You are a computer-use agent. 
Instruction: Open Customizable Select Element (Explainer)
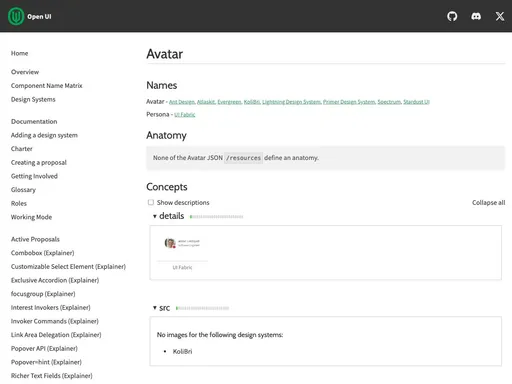[68, 266]
